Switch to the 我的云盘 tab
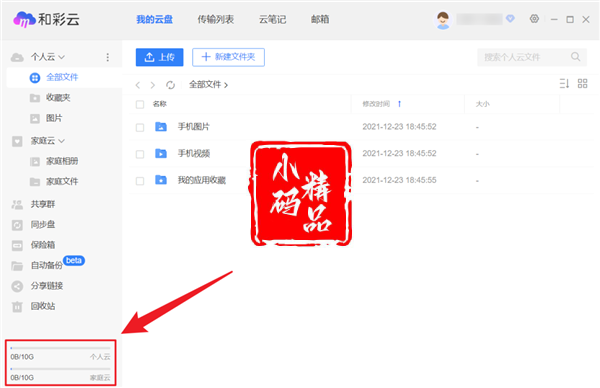Image resolution: width=600 pixels, height=388 pixels. click(x=155, y=19)
